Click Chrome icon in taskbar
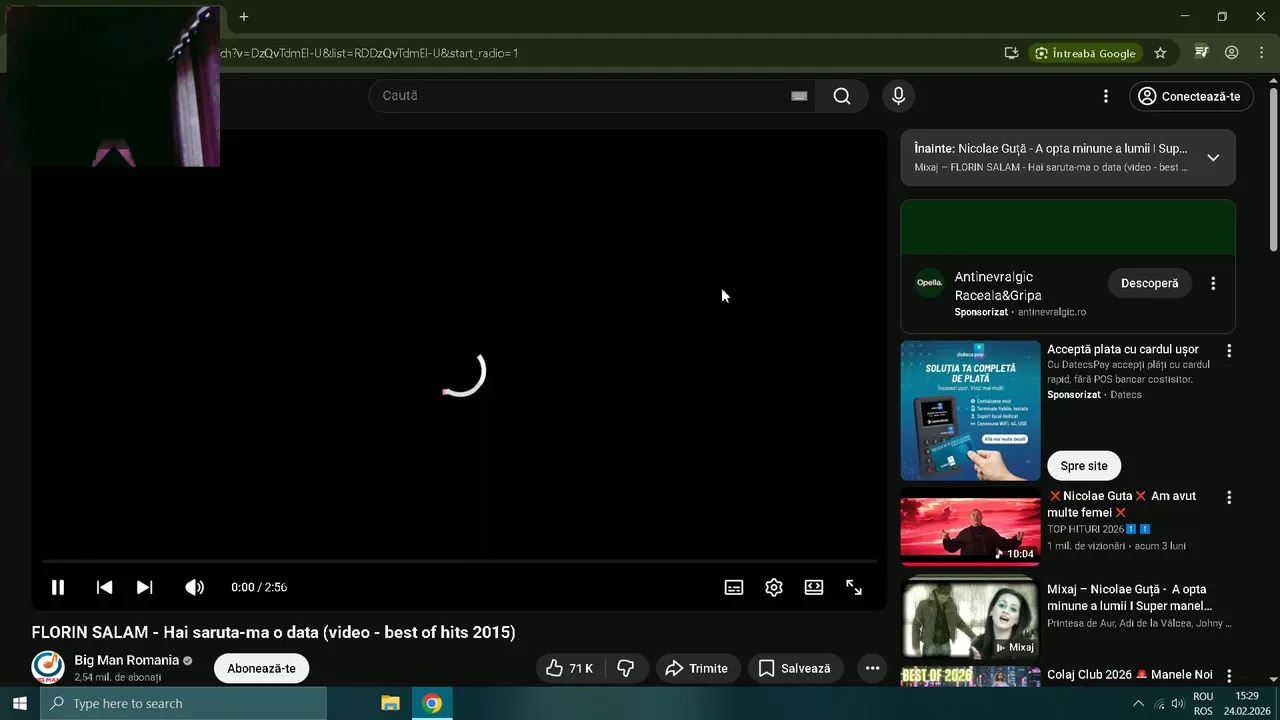 [x=432, y=703]
